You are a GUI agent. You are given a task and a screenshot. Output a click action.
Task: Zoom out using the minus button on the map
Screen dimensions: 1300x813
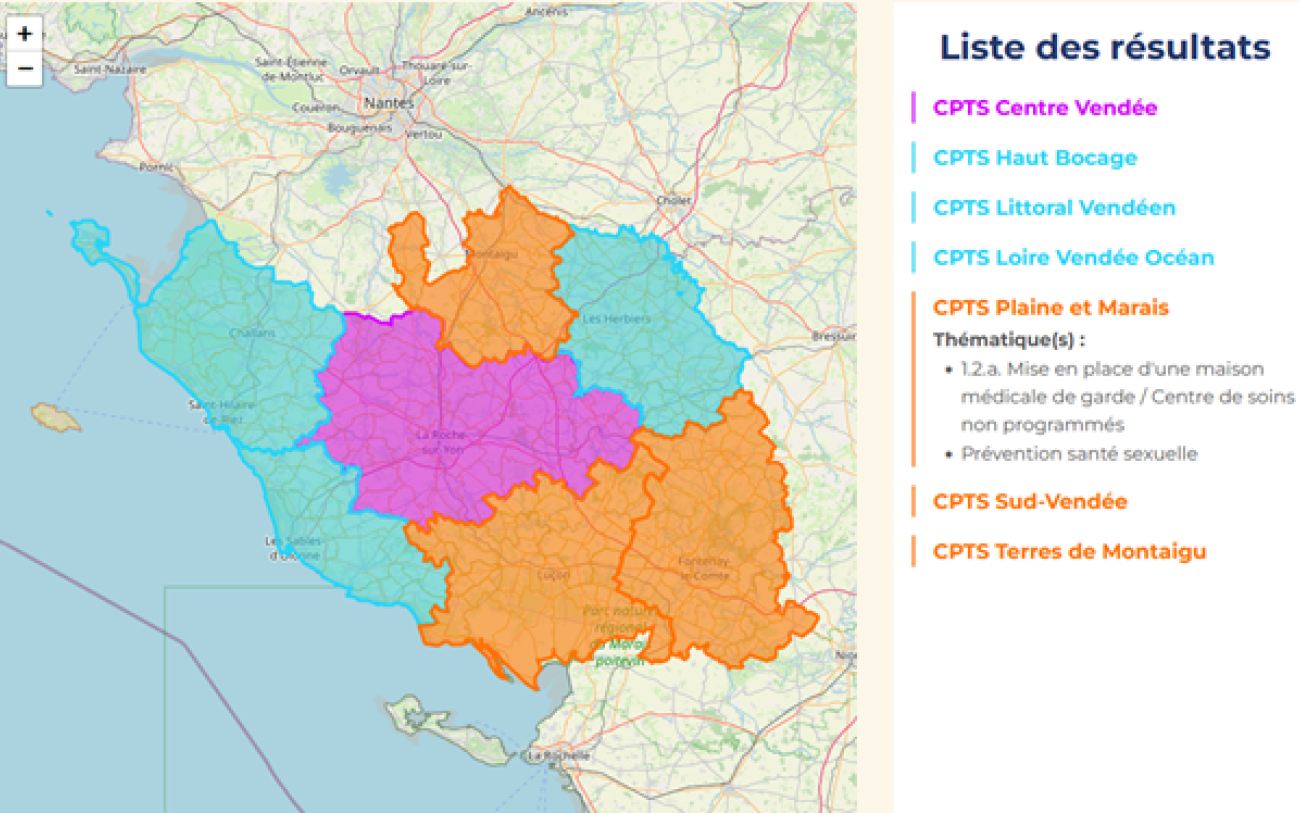tap(24, 69)
